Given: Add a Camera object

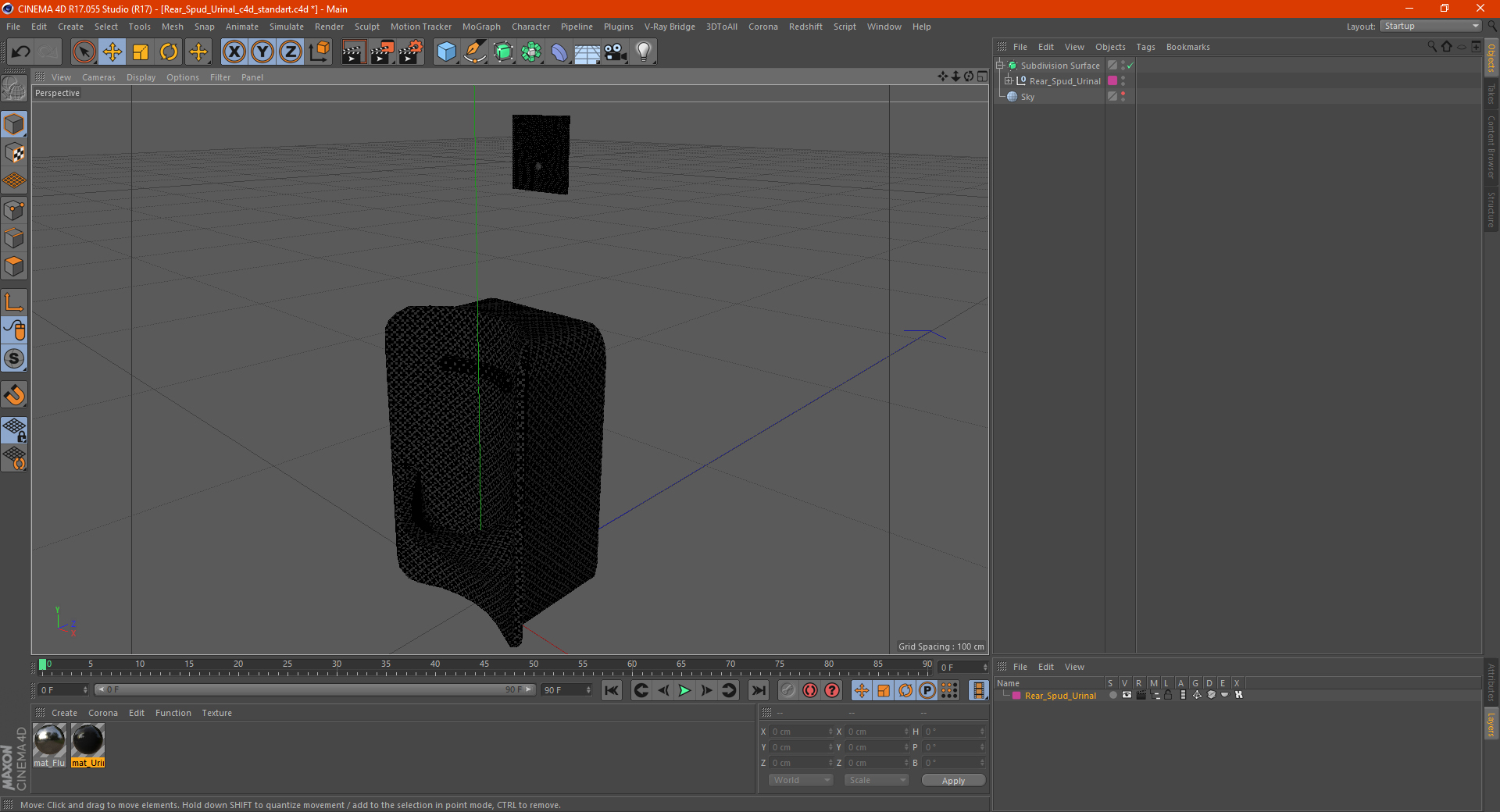Looking at the screenshot, I should pos(616,52).
